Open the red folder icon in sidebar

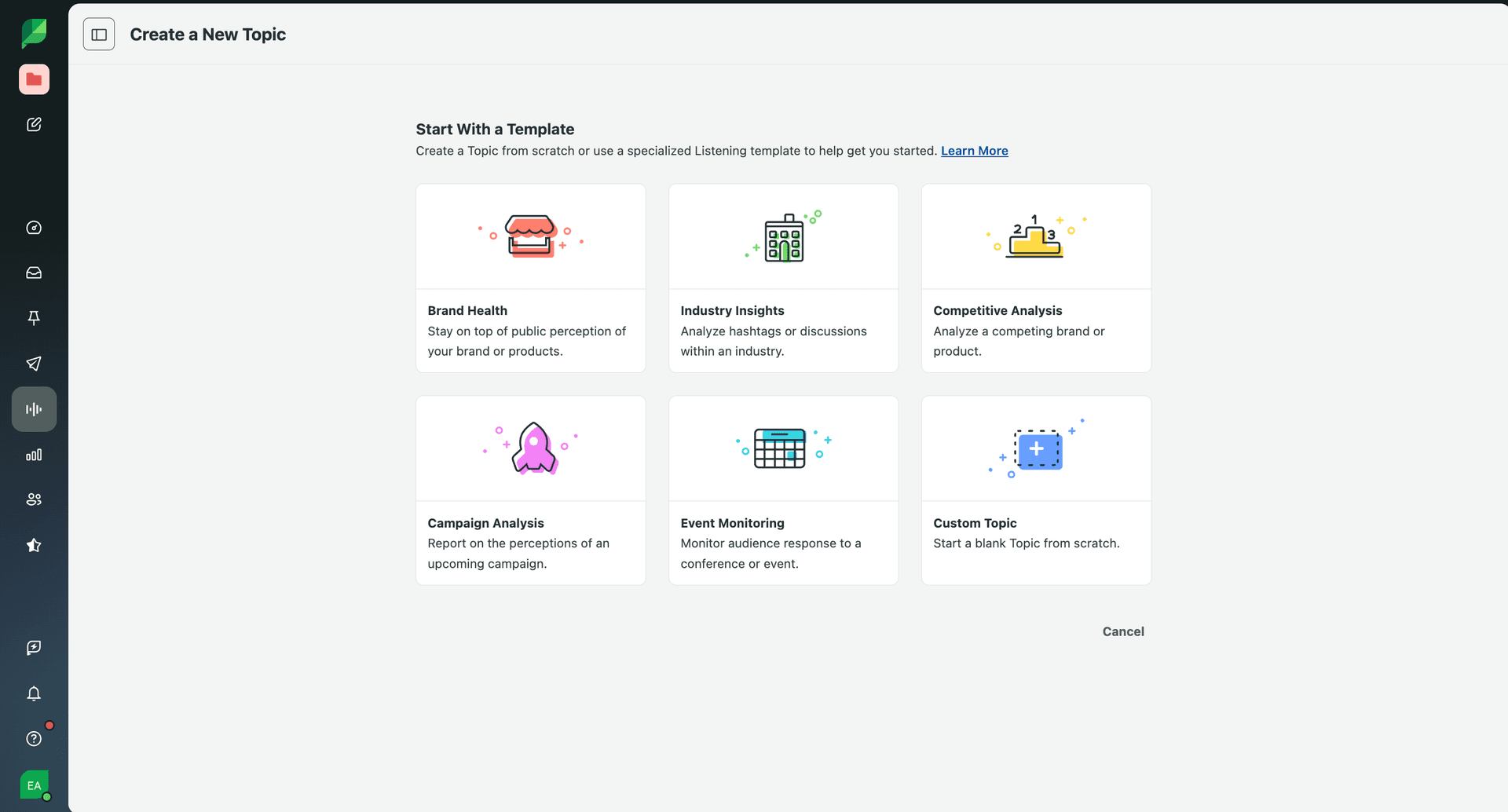click(34, 79)
